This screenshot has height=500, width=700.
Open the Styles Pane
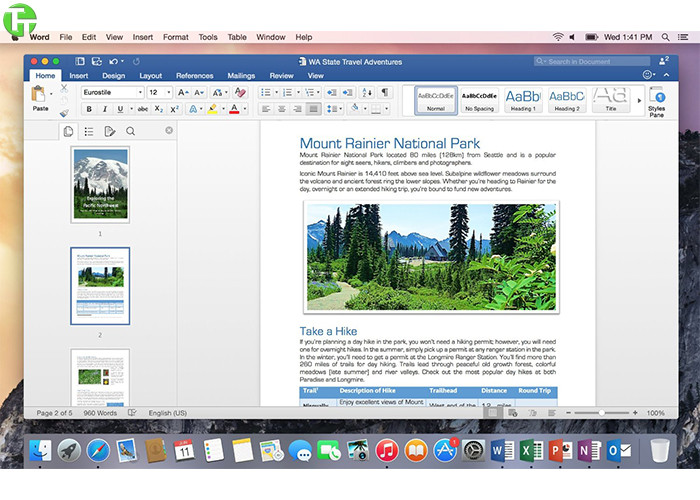tap(656, 100)
